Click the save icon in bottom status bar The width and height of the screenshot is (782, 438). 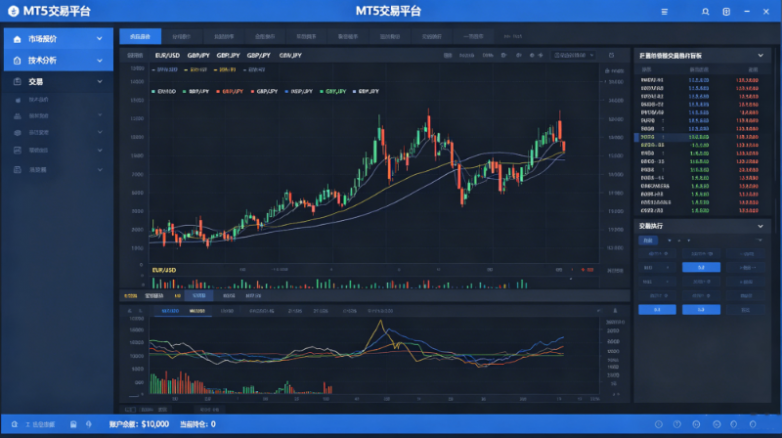[x=73, y=424]
